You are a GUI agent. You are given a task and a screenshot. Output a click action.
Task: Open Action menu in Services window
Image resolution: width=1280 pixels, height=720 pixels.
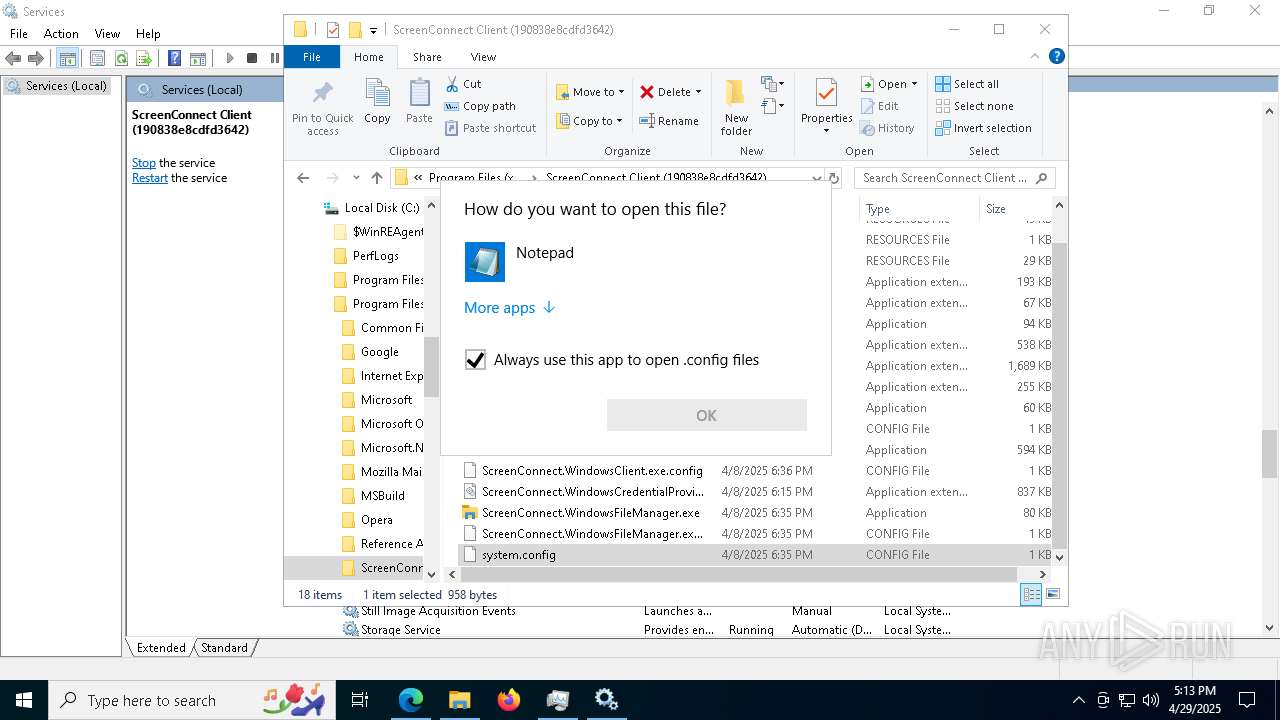[x=61, y=34]
